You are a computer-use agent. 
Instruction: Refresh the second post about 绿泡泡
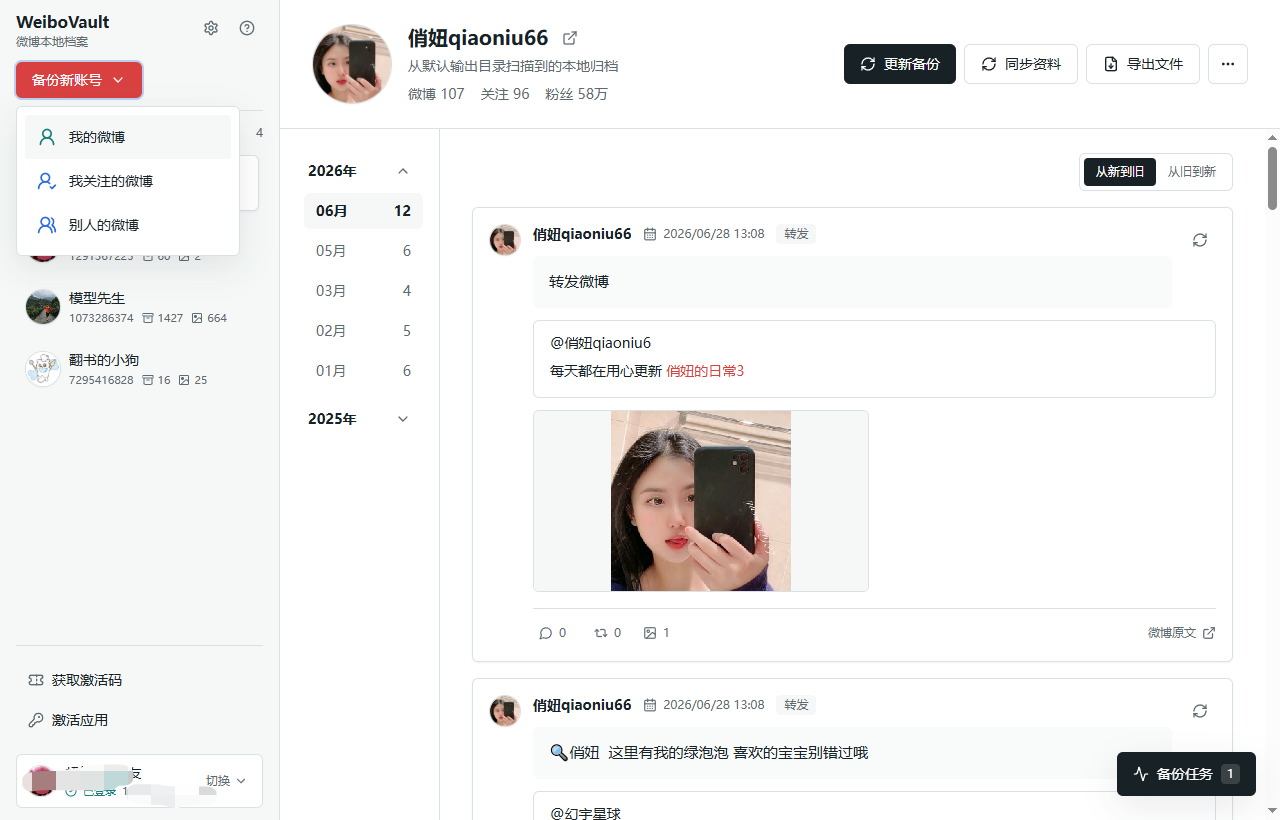click(x=1200, y=711)
